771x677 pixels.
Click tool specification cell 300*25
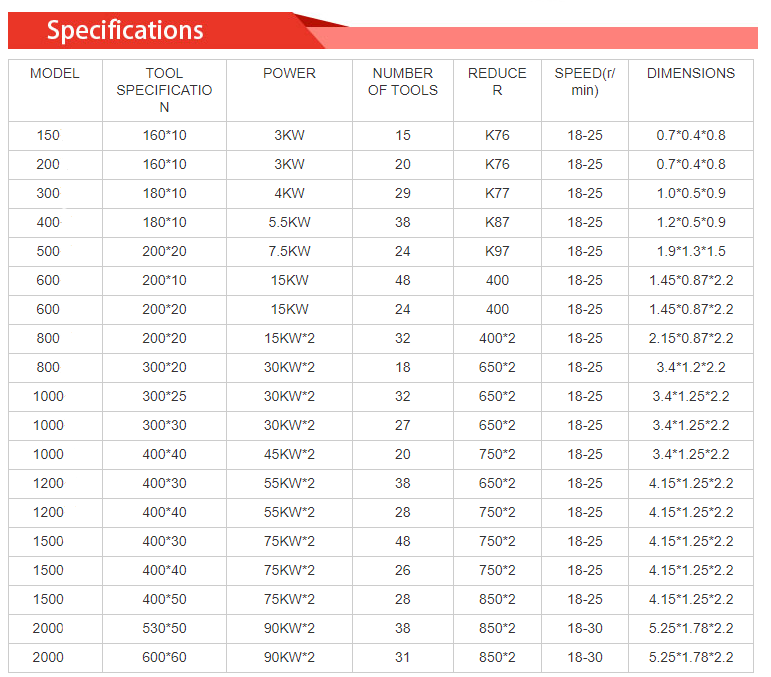point(164,396)
